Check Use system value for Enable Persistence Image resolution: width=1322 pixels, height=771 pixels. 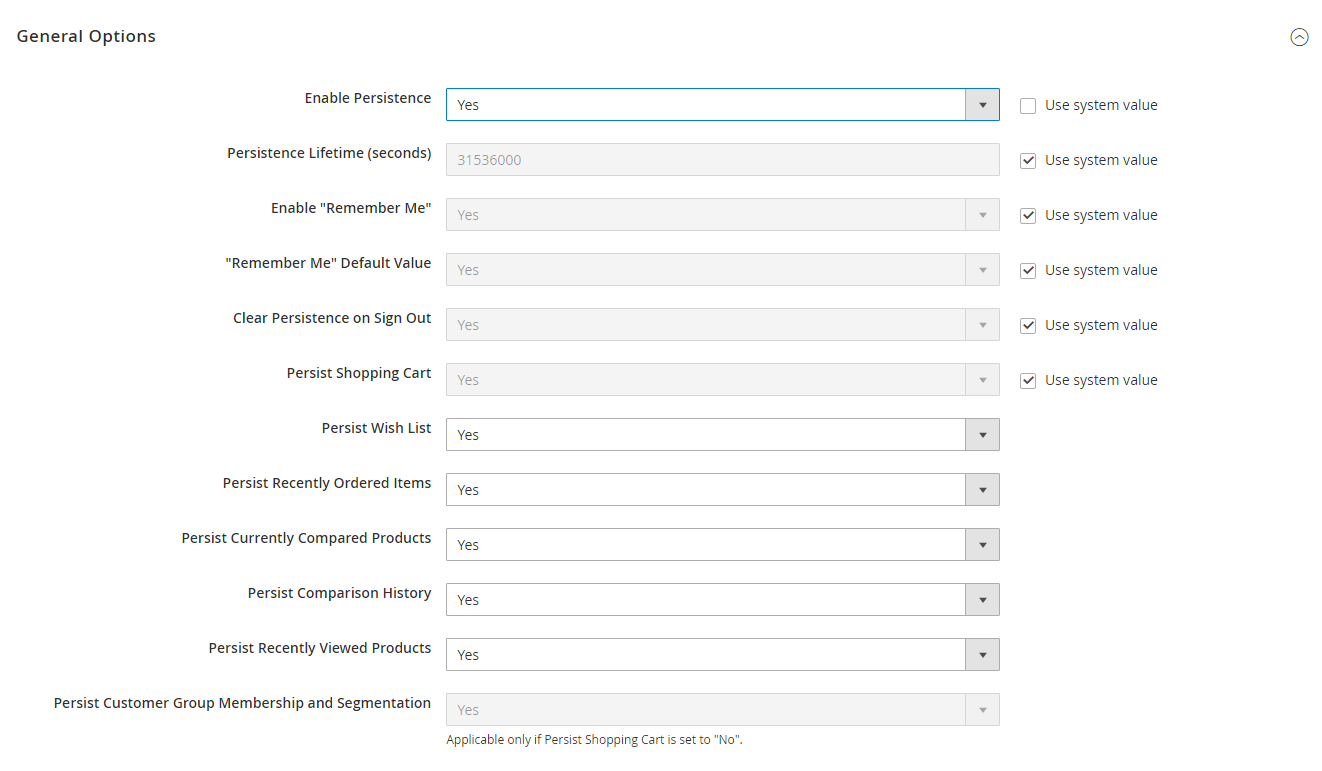(x=1028, y=105)
